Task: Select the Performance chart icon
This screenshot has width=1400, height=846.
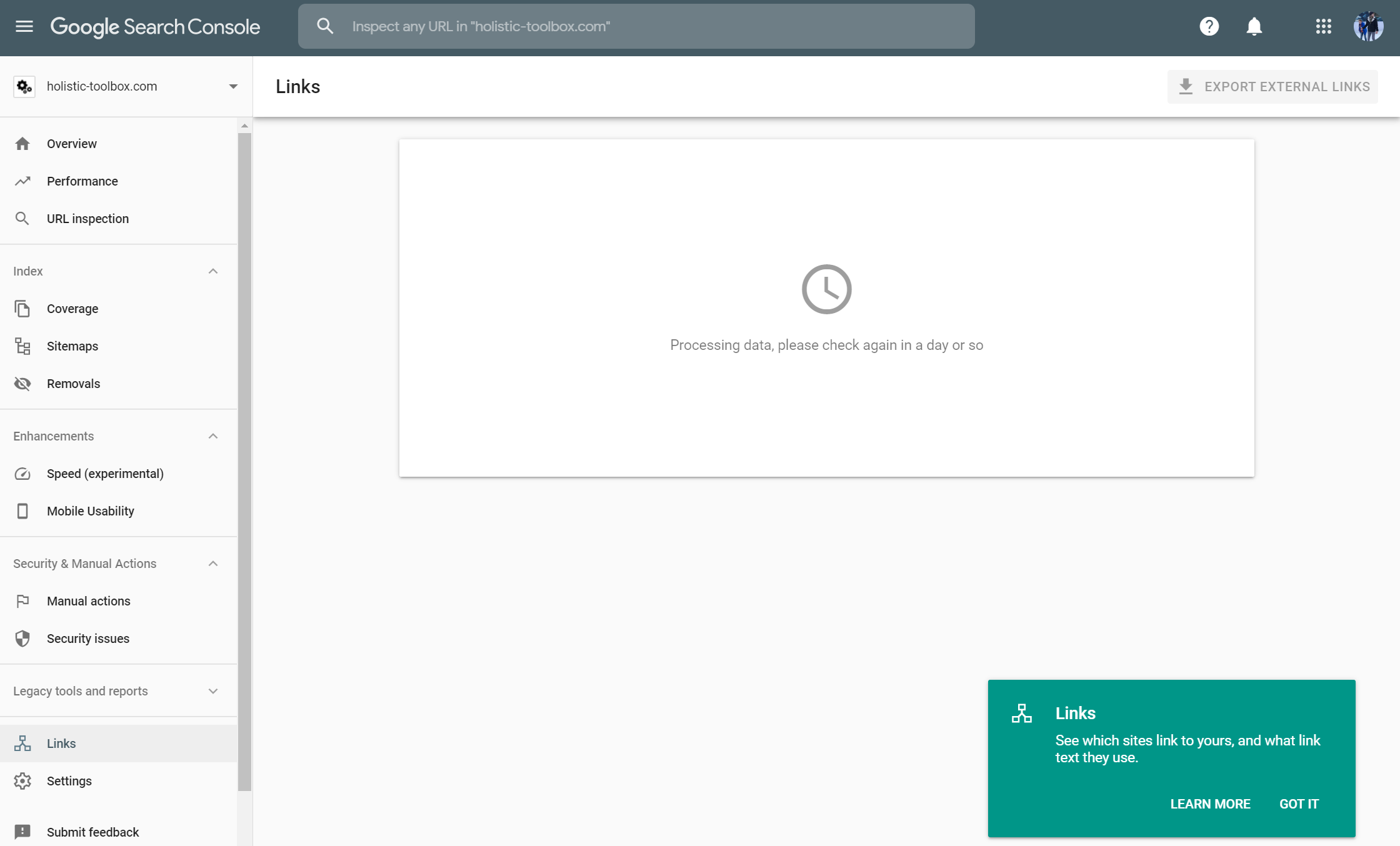Action: point(22,181)
